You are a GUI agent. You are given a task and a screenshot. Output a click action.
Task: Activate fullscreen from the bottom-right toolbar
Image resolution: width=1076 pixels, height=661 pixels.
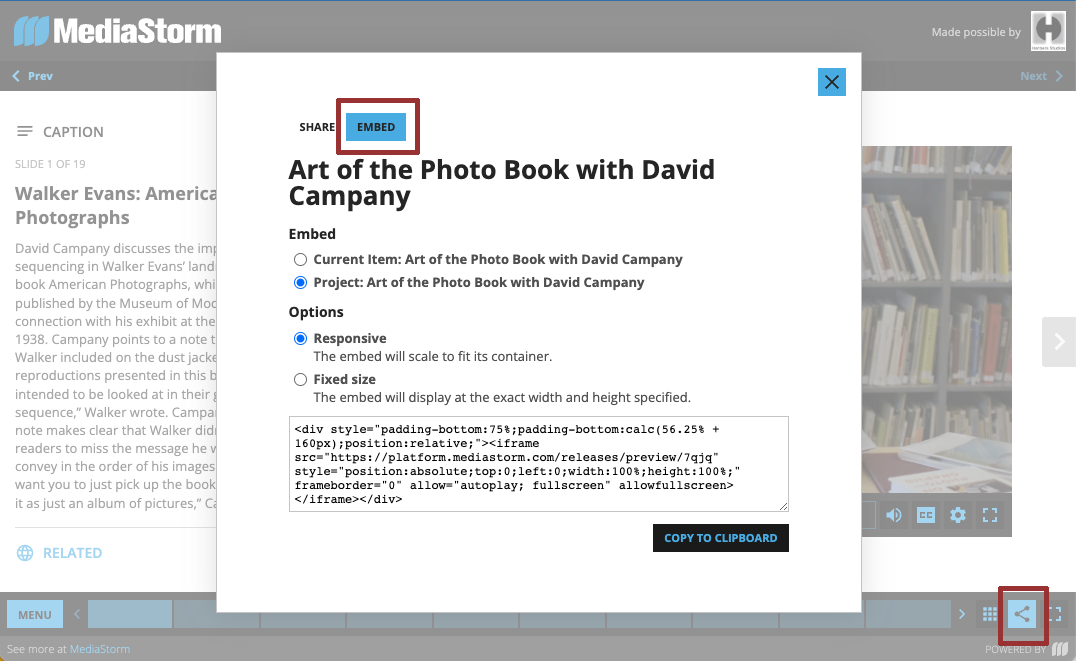[x=1053, y=613]
